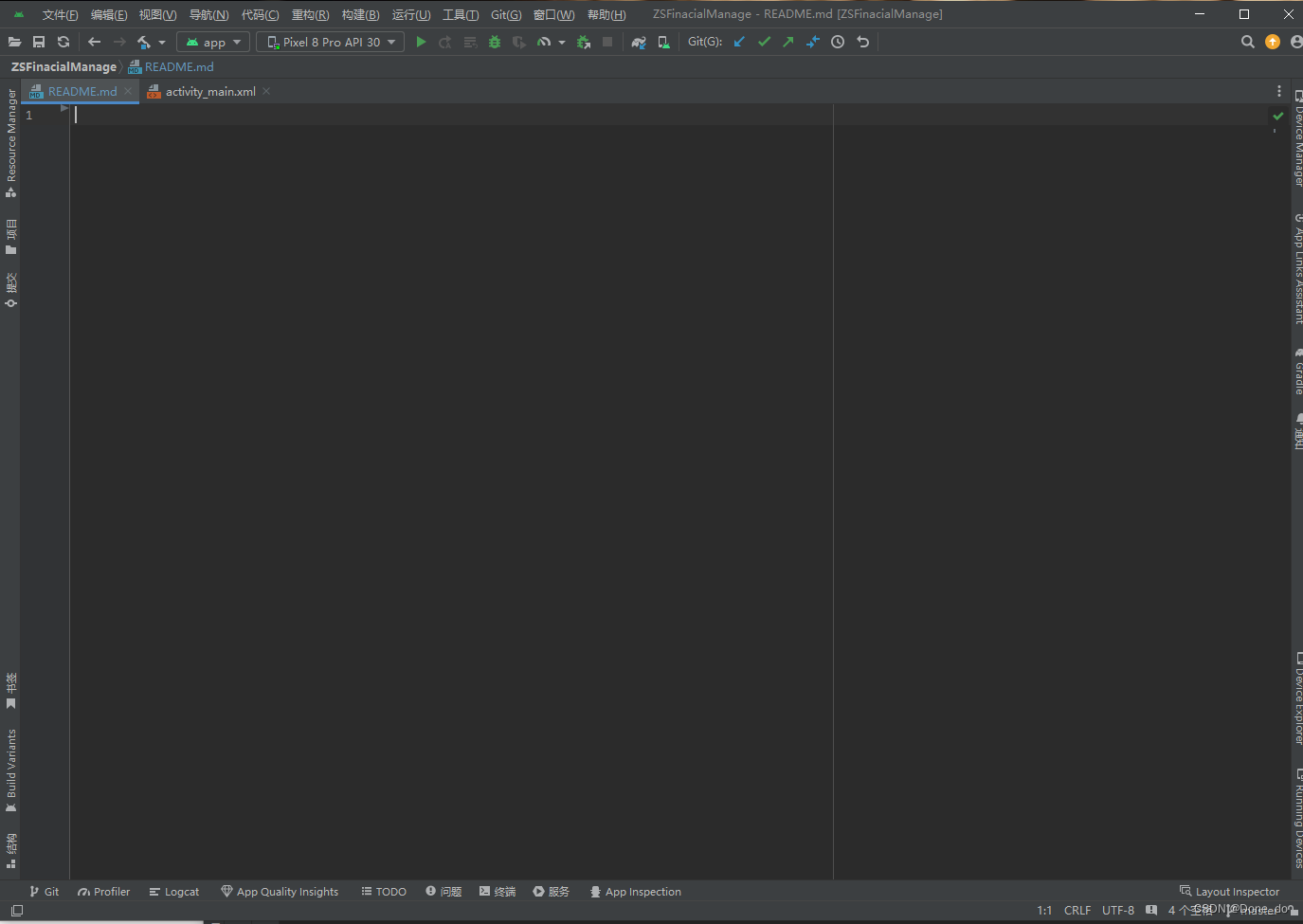The height and width of the screenshot is (924, 1303).
Task: Open the Pixel 8 Pro API 30 device selector
Action: pos(330,42)
